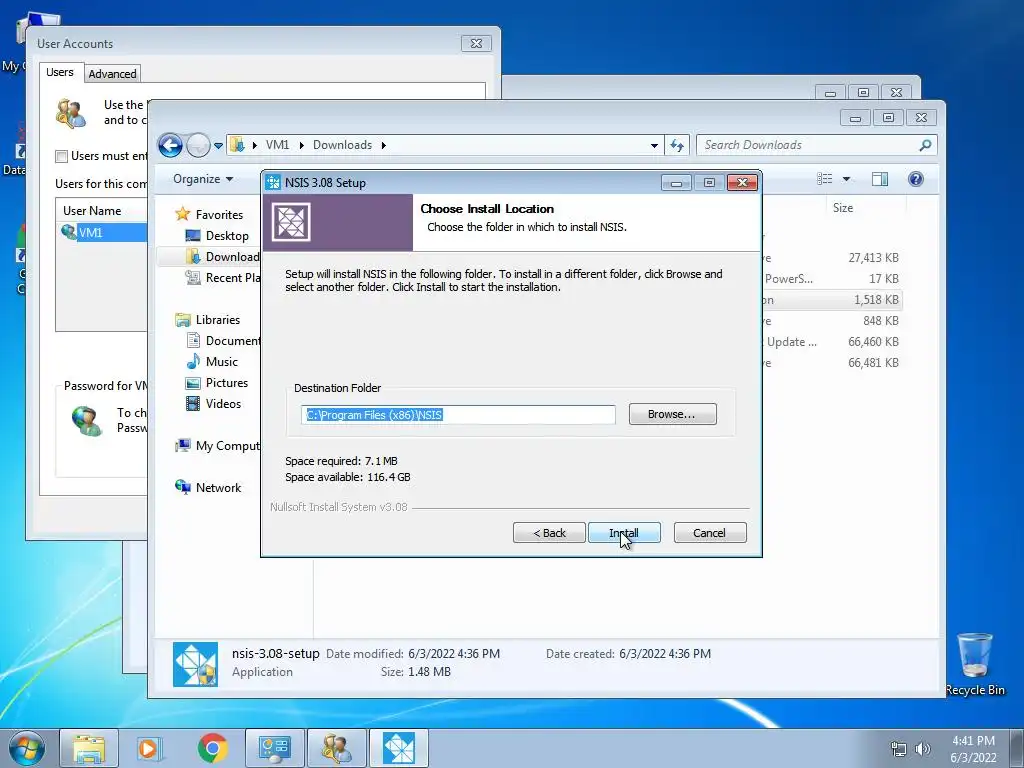
Task: Click VM1 in the address breadcrumb
Action: point(277,145)
